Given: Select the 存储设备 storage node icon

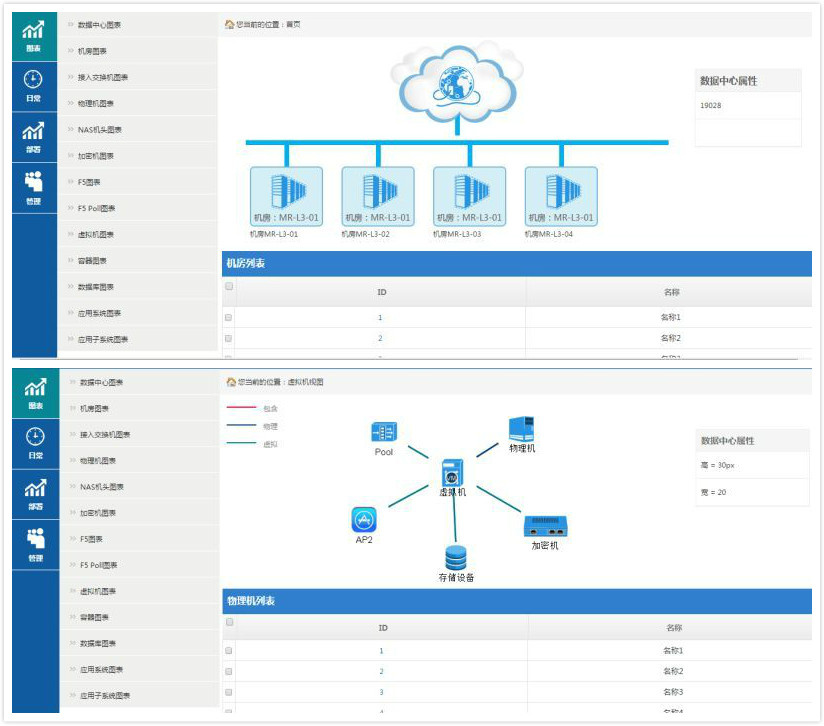Looking at the screenshot, I should click(x=456, y=558).
